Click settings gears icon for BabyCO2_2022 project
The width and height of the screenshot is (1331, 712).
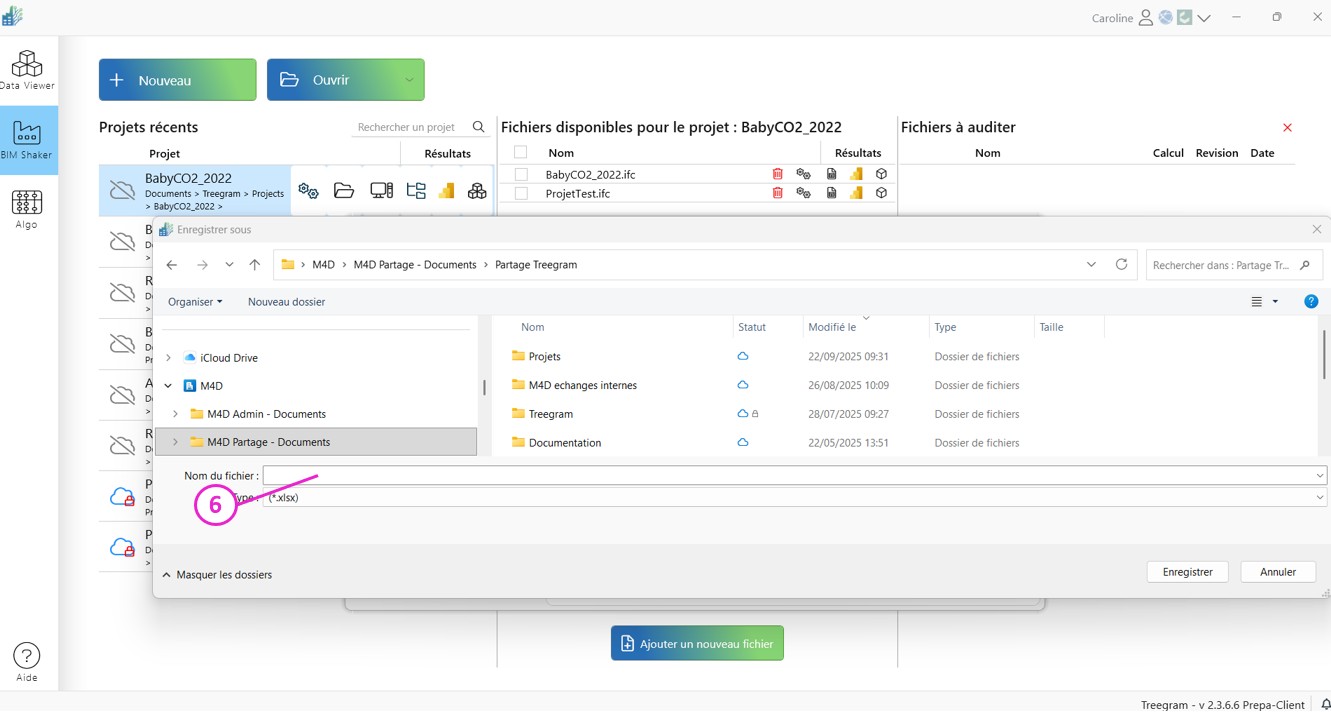click(308, 191)
